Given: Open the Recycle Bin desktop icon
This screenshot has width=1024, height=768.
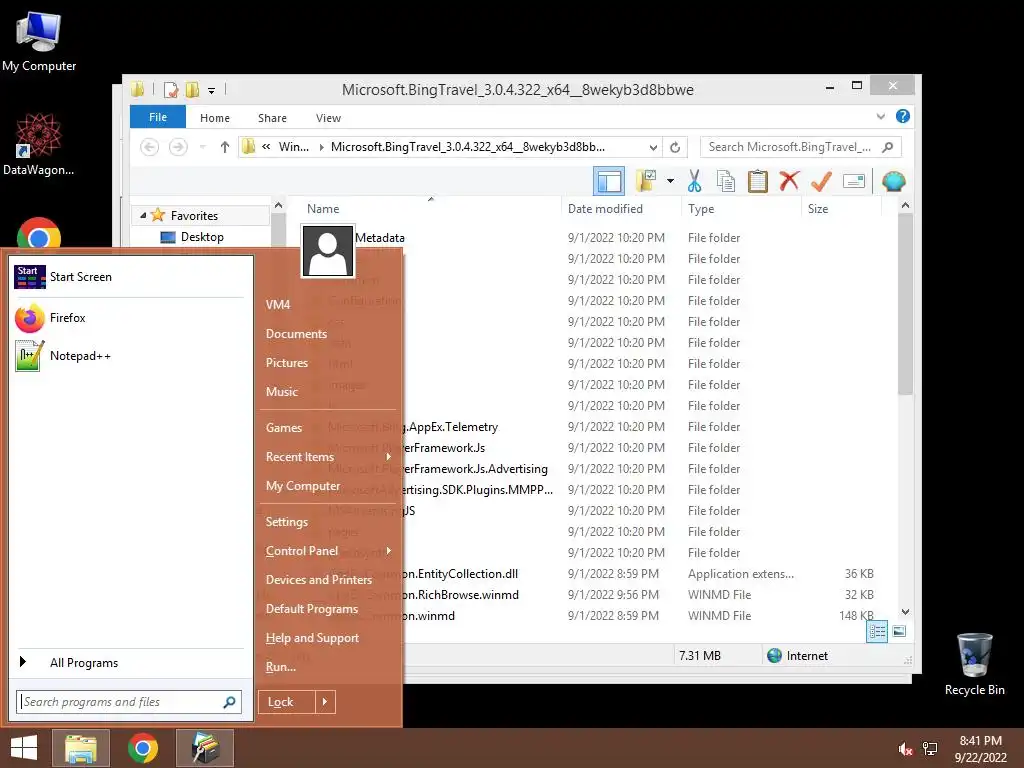Looking at the screenshot, I should coord(974,664).
